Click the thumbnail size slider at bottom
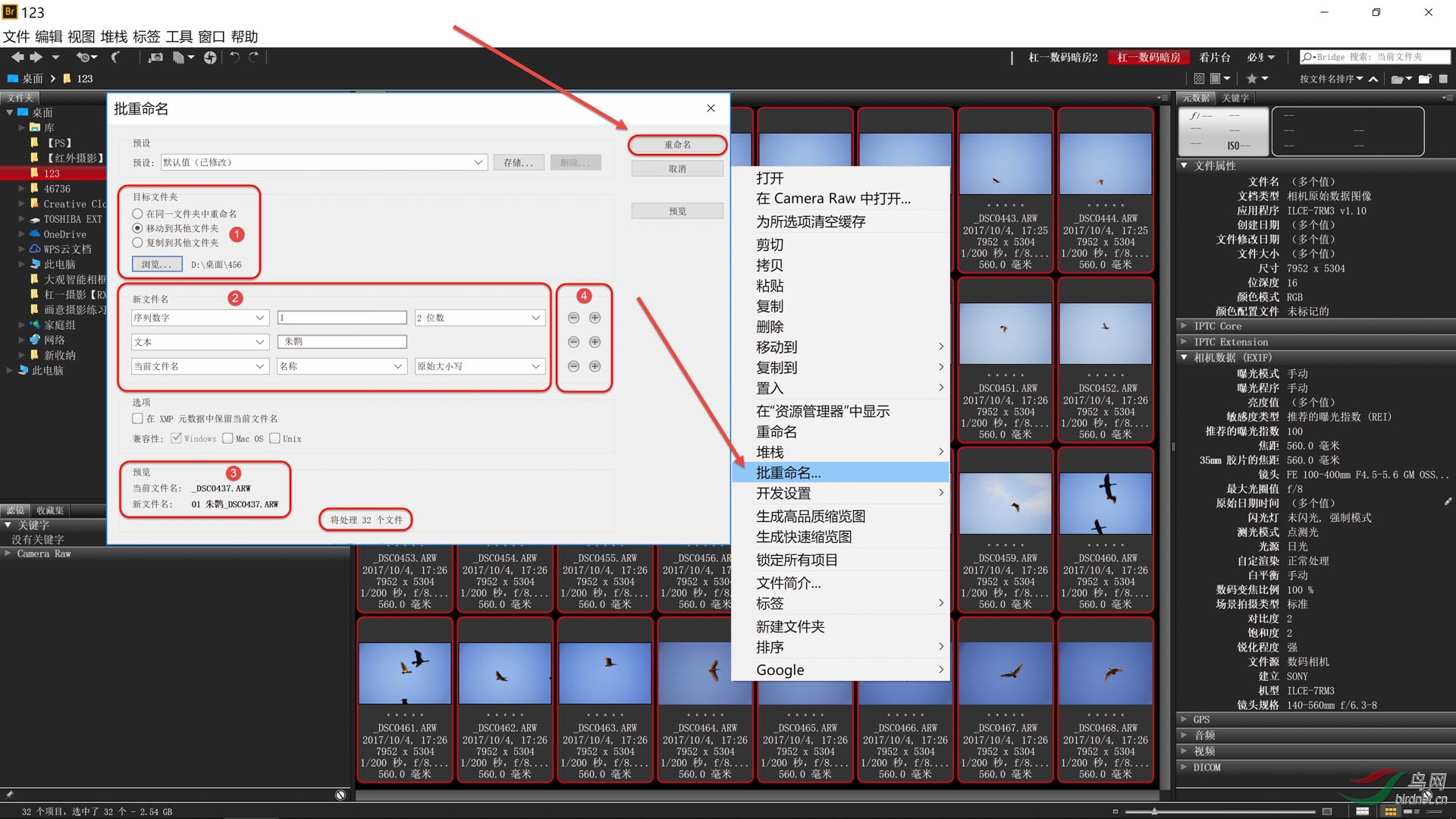The width and height of the screenshot is (1456, 819). pyautogui.click(x=1154, y=811)
